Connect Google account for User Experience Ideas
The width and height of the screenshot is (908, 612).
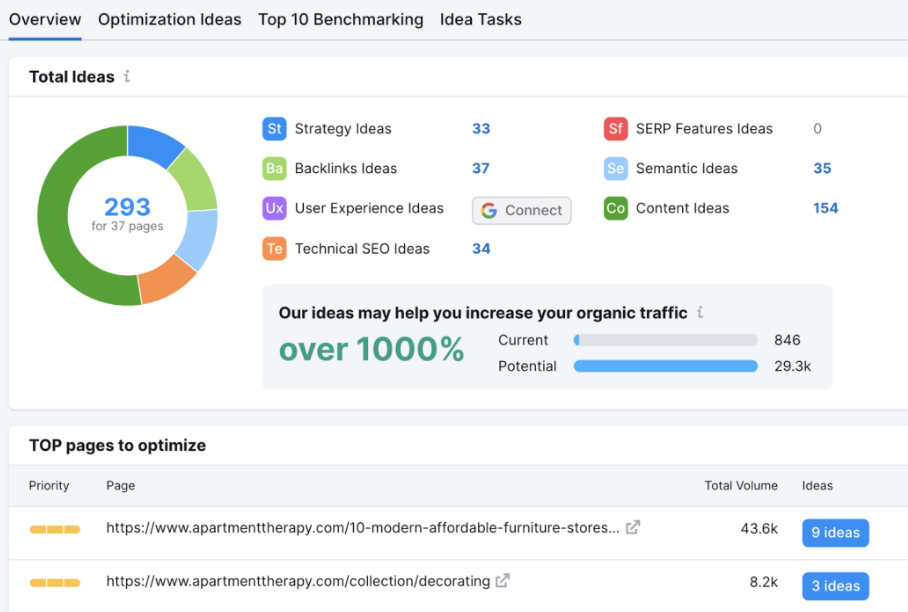click(x=522, y=210)
